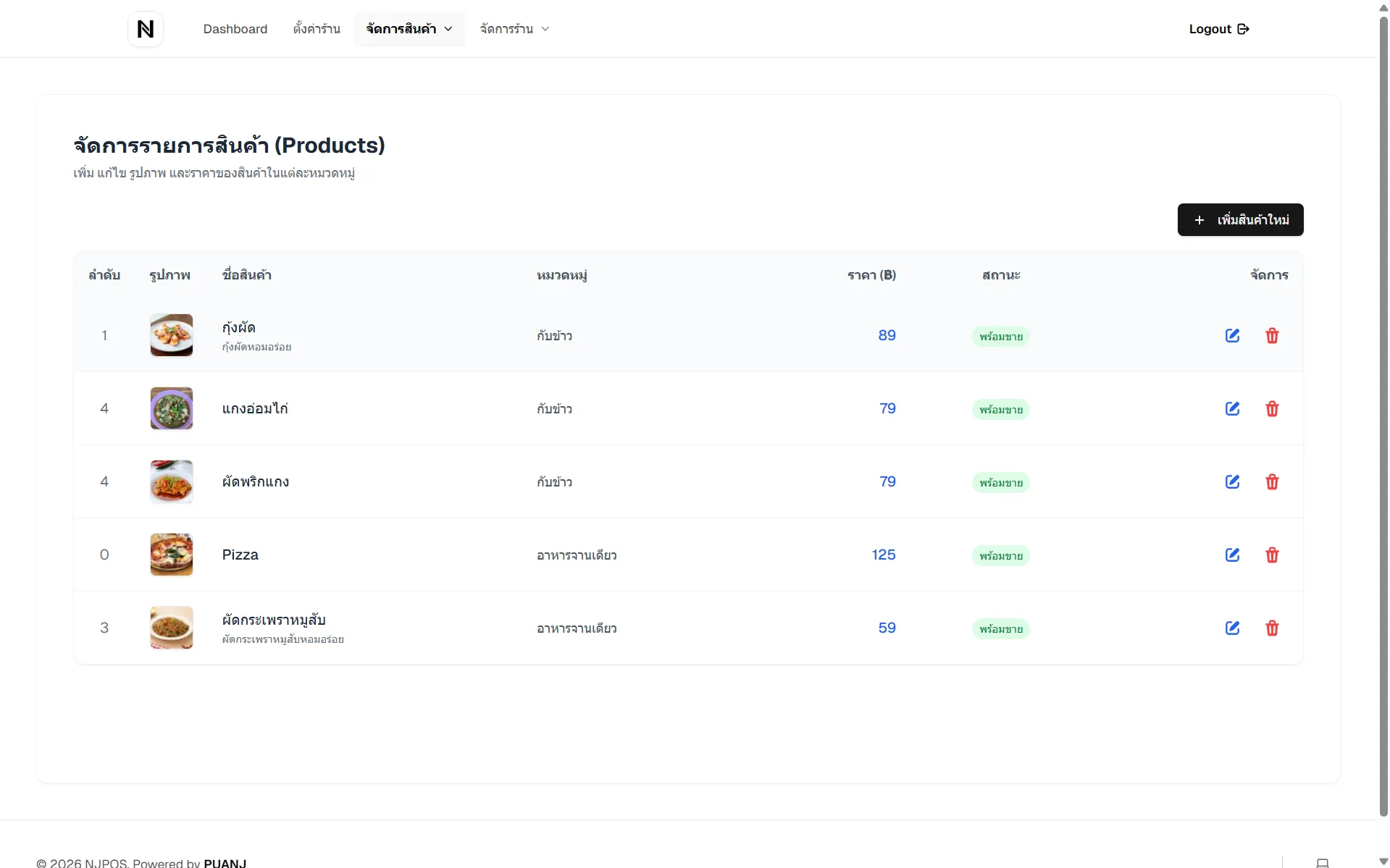The width and height of the screenshot is (1390, 868).
Task: Click พร้อมขาย status badge for ผัดกระเพราหมูสับ
Action: pyautogui.click(x=1001, y=629)
